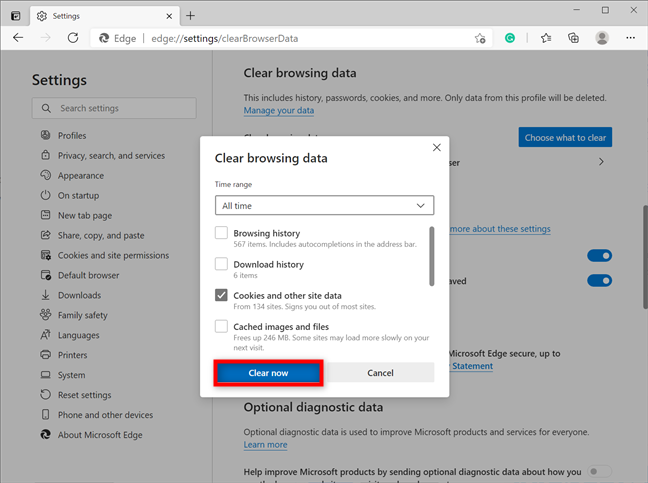648x483 pixels.
Task: Click the Clear now button
Action: tap(268, 373)
